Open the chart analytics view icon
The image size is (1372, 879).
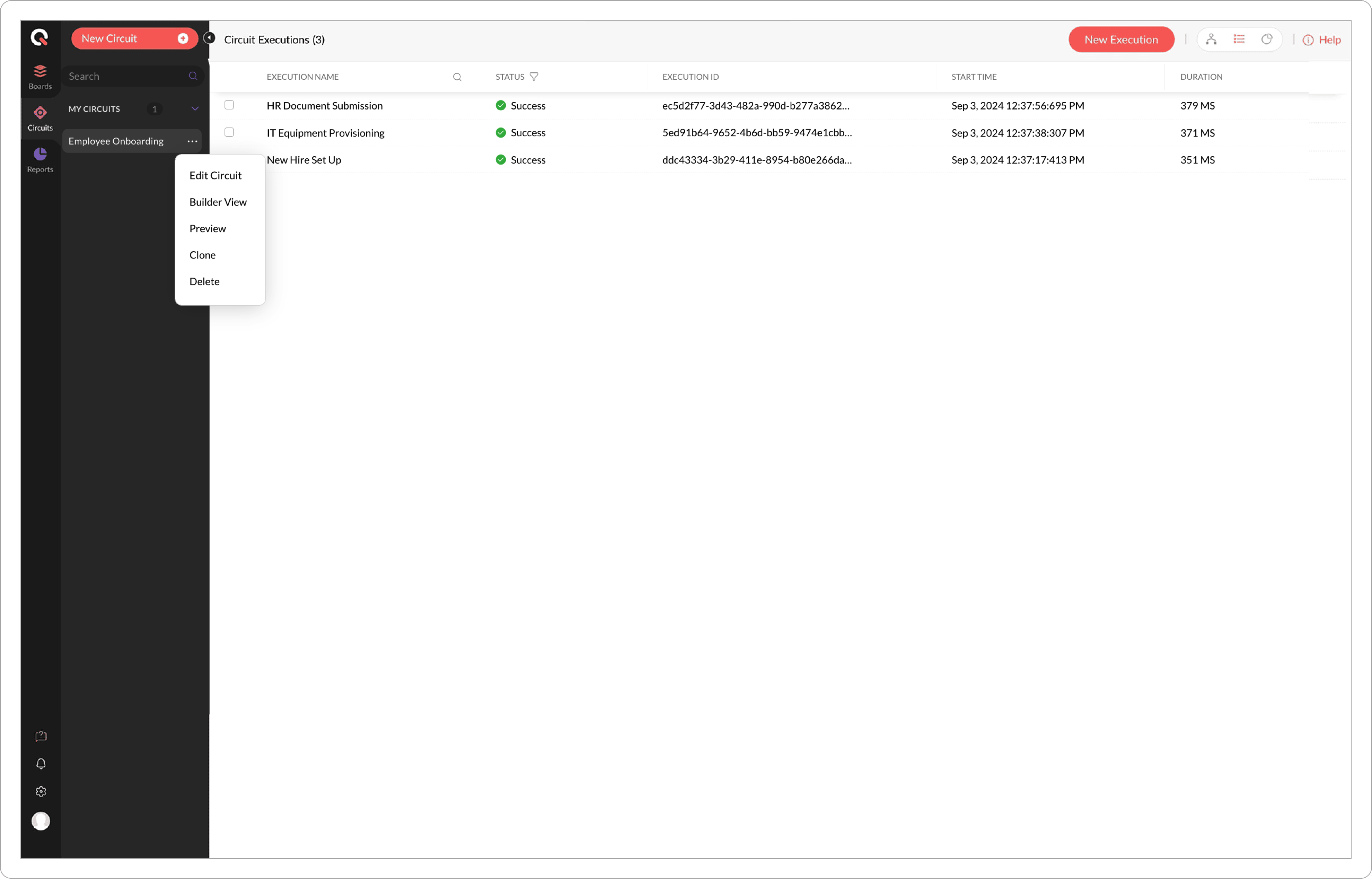tap(1266, 39)
